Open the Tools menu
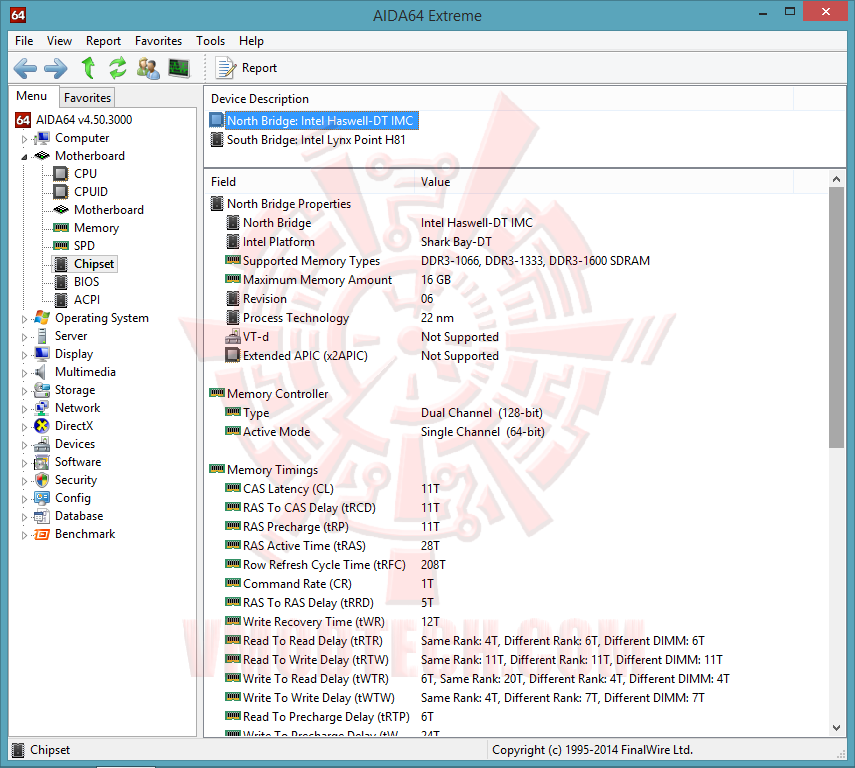 point(210,41)
